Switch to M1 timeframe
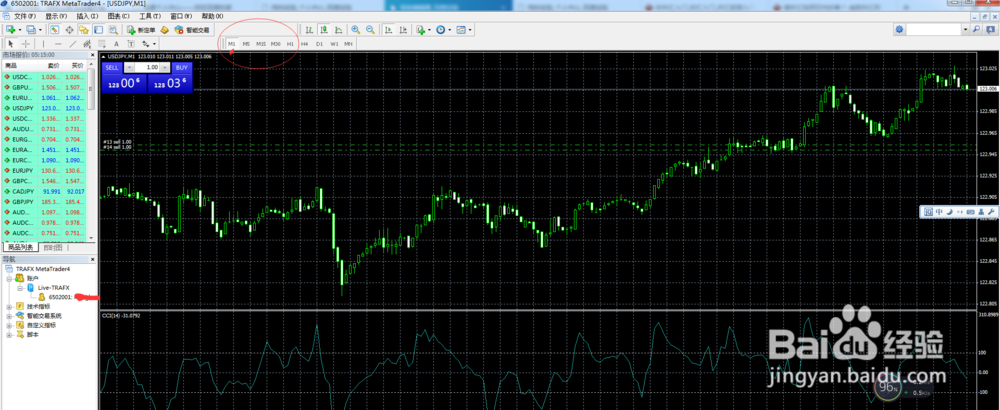Image resolution: width=1000 pixels, height=410 pixels. pos(231,44)
